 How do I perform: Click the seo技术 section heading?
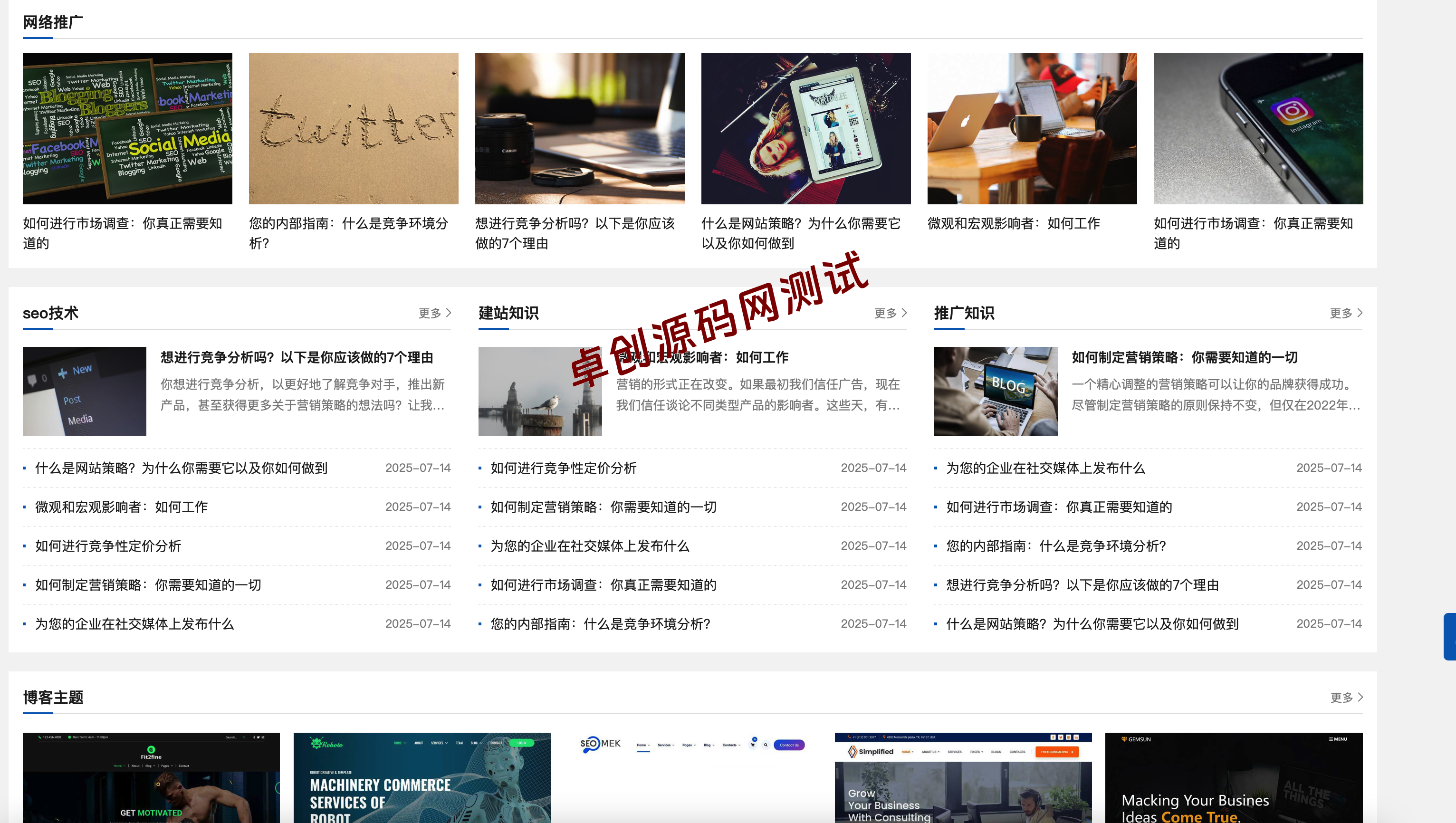point(50,313)
